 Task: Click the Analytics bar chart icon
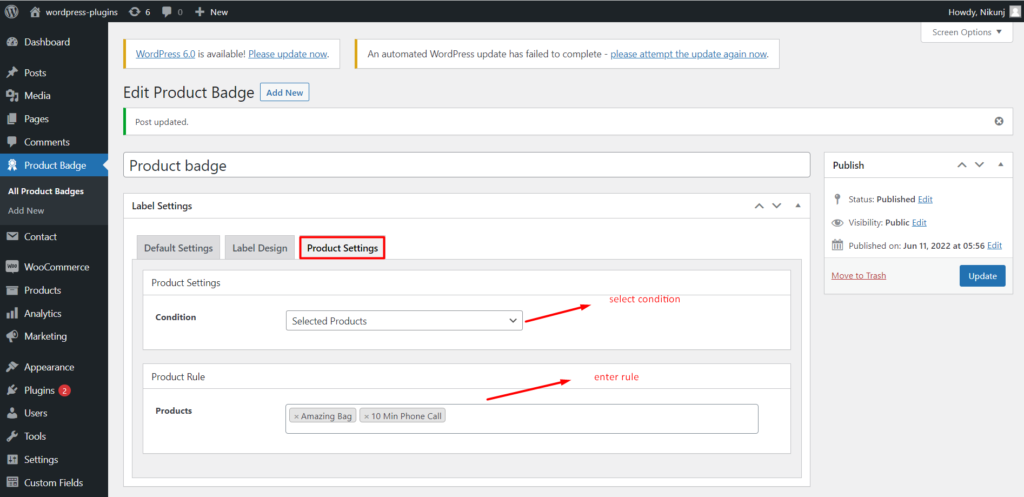coord(12,313)
